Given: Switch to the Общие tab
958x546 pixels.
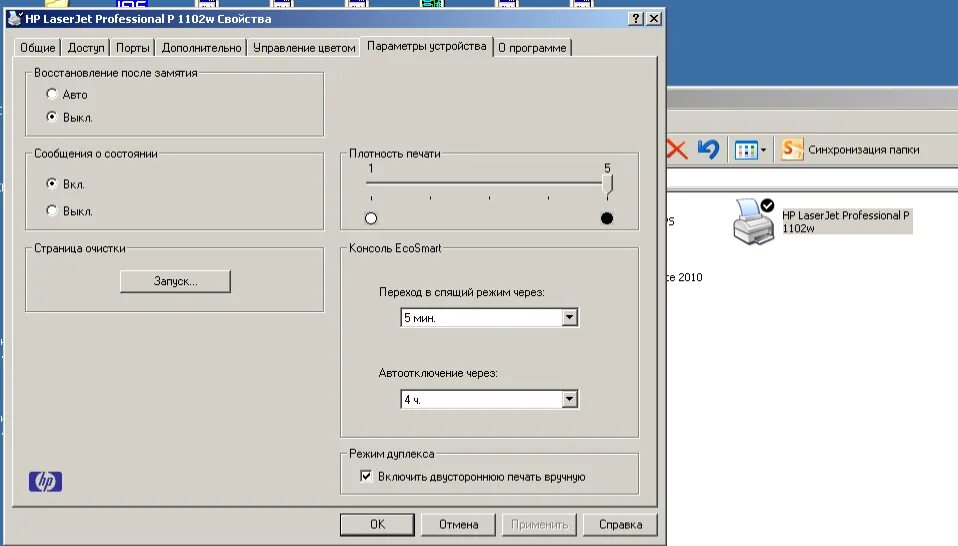Looking at the screenshot, I should [38, 48].
